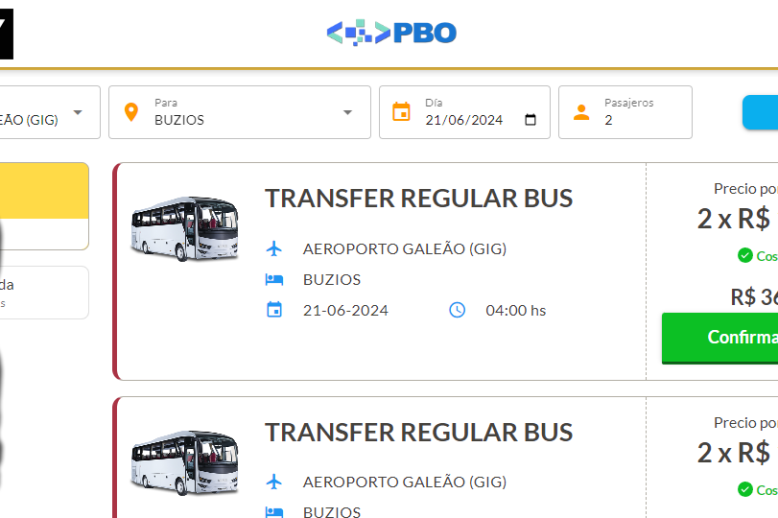Image resolution: width=778 pixels, height=518 pixels.
Task: Click the first bus thumbnail image
Action: 185,229
